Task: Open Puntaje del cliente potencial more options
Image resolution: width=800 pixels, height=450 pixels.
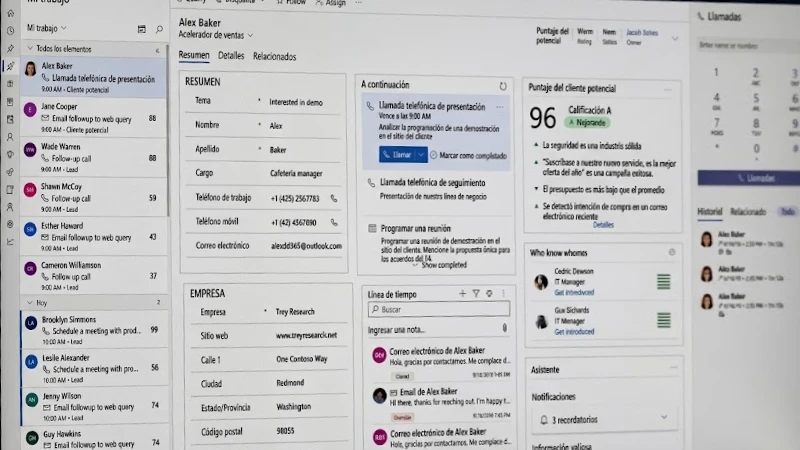Action: (667, 89)
